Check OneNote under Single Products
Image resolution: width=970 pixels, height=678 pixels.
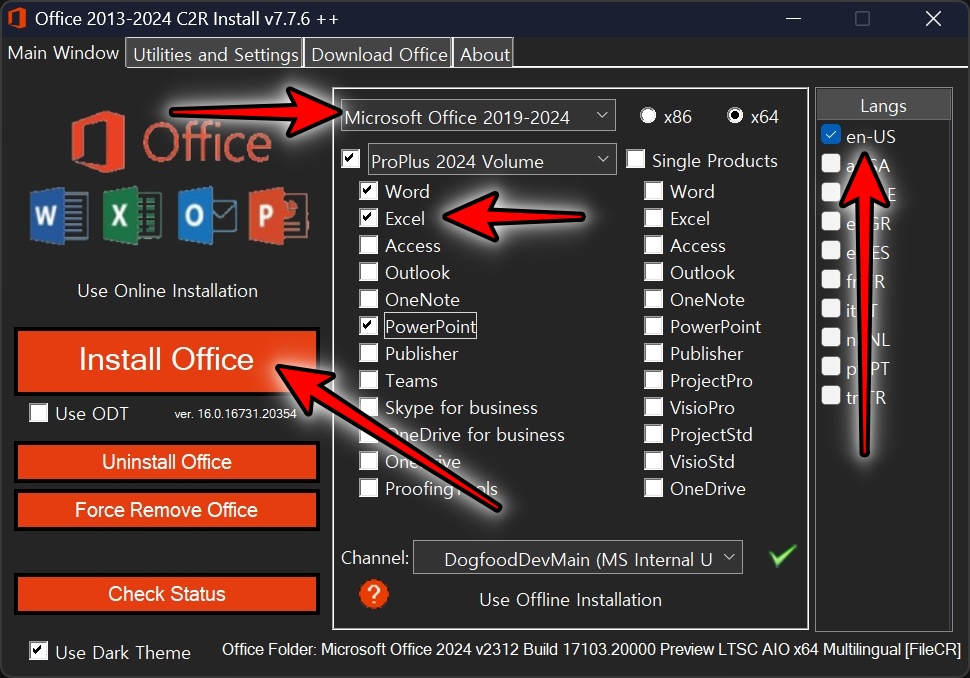[x=654, y=298]
